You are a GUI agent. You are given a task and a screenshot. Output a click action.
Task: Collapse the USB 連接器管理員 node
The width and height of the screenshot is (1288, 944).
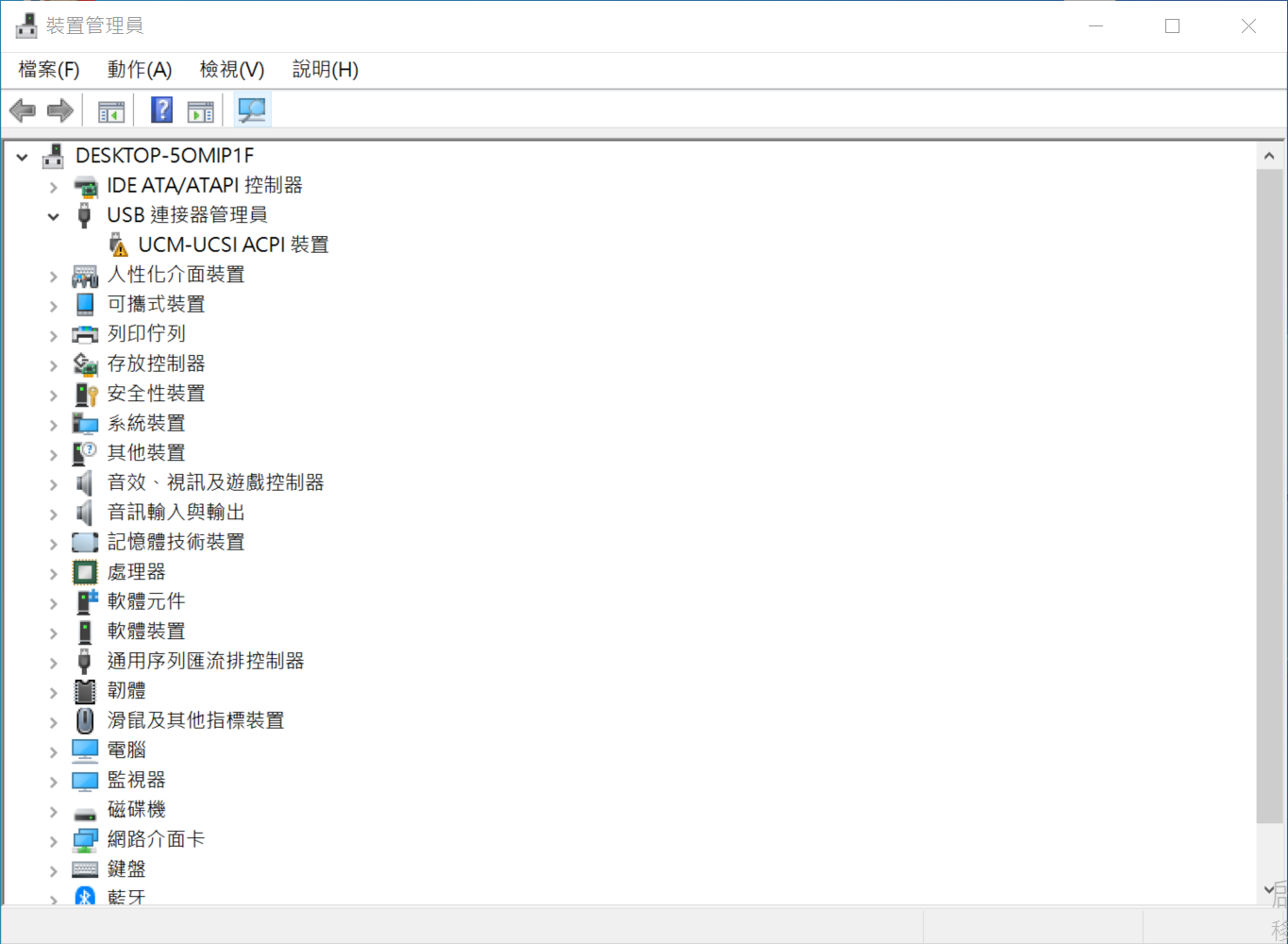54,216
